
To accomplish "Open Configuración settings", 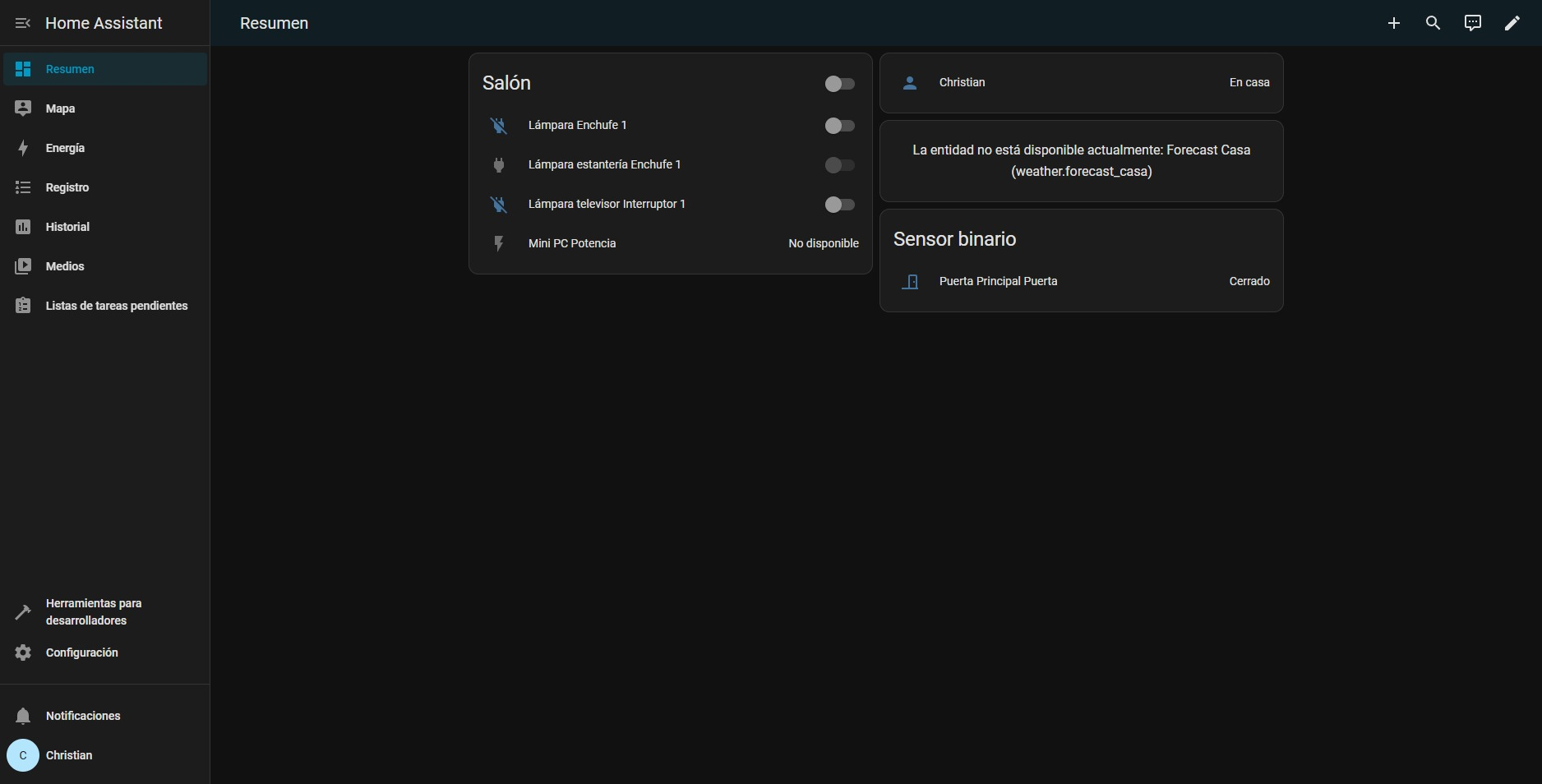I will click(81, 653).
